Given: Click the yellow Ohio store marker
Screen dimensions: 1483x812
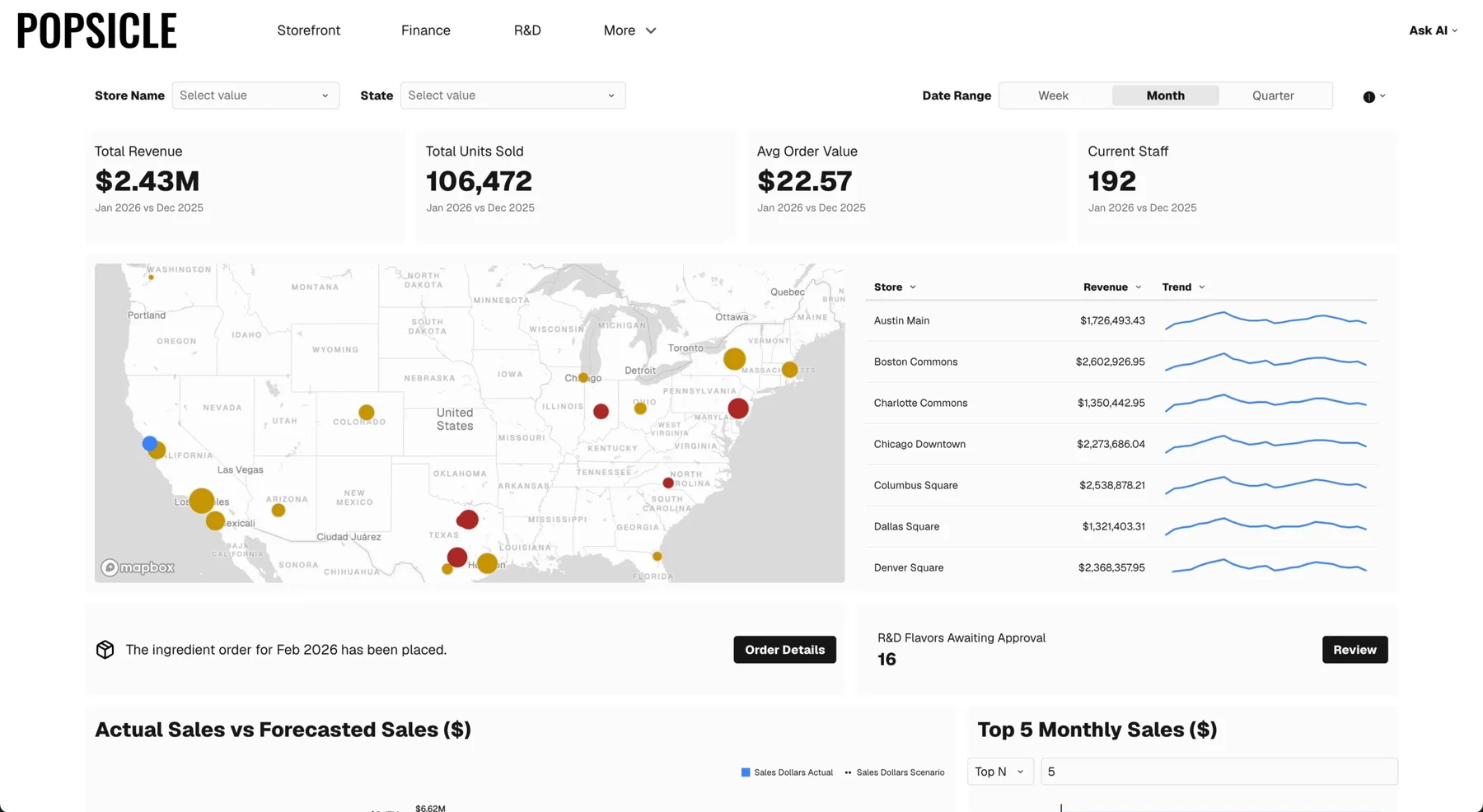Looking at the screenshot, I should click(x=640, y=408).
